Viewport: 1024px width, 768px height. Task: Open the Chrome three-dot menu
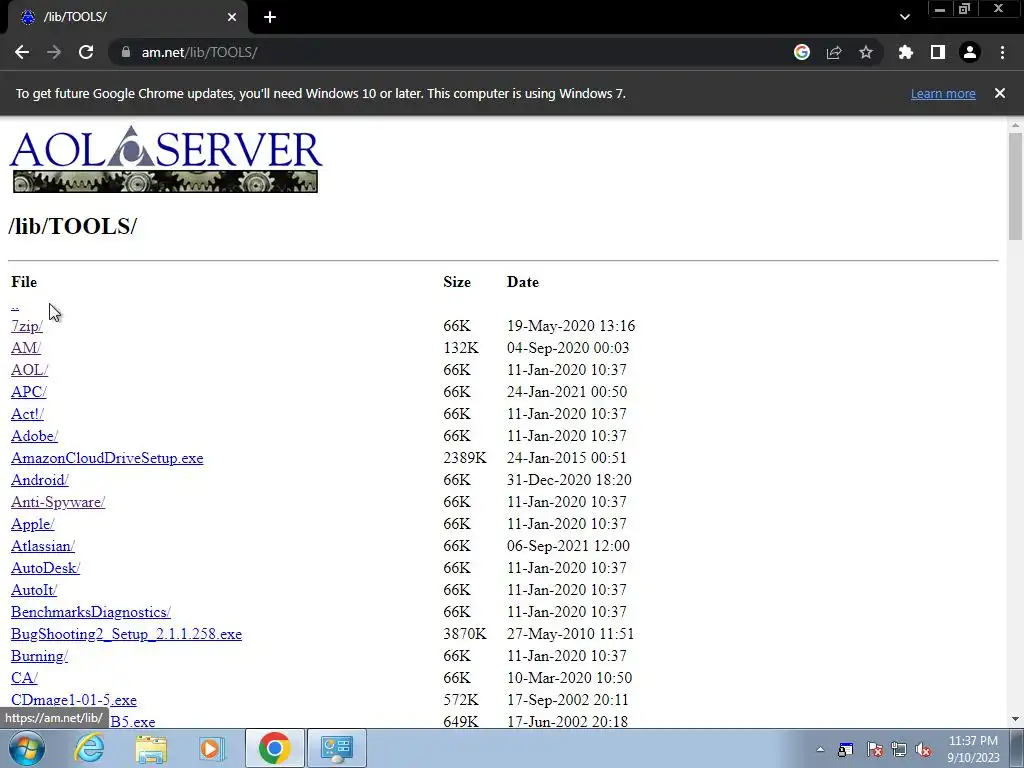click(1002, 52)
